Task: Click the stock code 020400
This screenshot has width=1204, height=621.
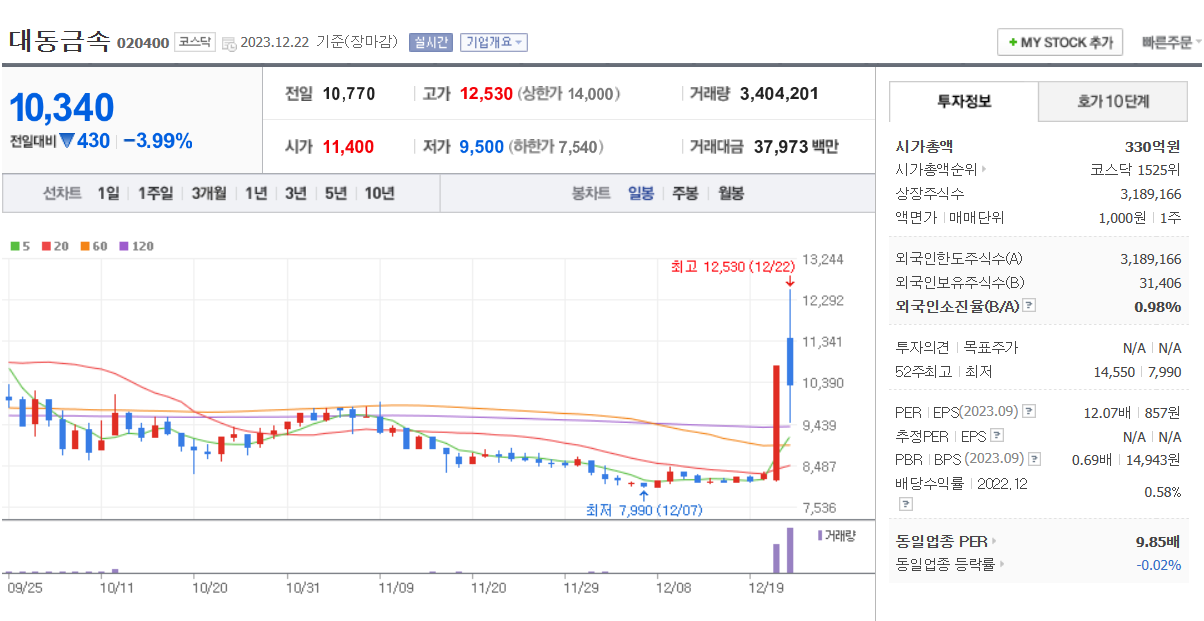Action: [143, 43]
